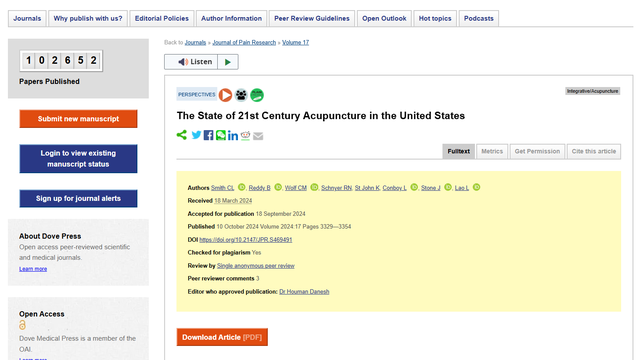Open the Cite this article tab
Image resolution: width=640 pixels, height=360 pixels.
click(x=593, y=151)
